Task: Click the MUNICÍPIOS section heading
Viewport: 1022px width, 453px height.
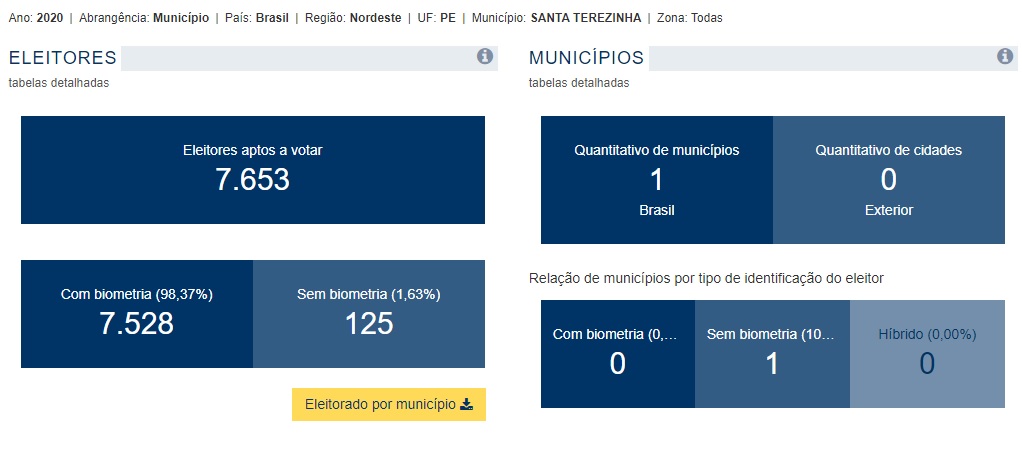Action: [586, 57]
